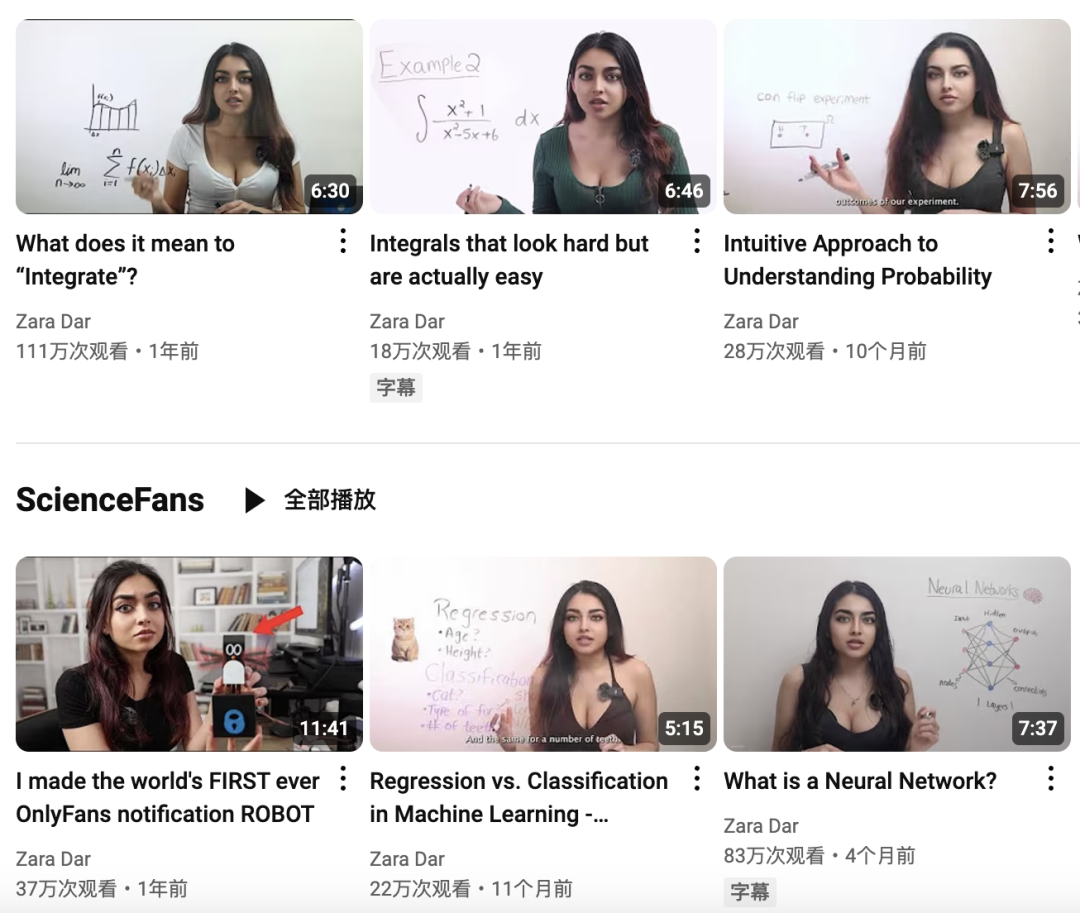Open more options for Intuitive Approach to Probability video
Viewport: 1080px width, 913px height.
pos(1050,242)
